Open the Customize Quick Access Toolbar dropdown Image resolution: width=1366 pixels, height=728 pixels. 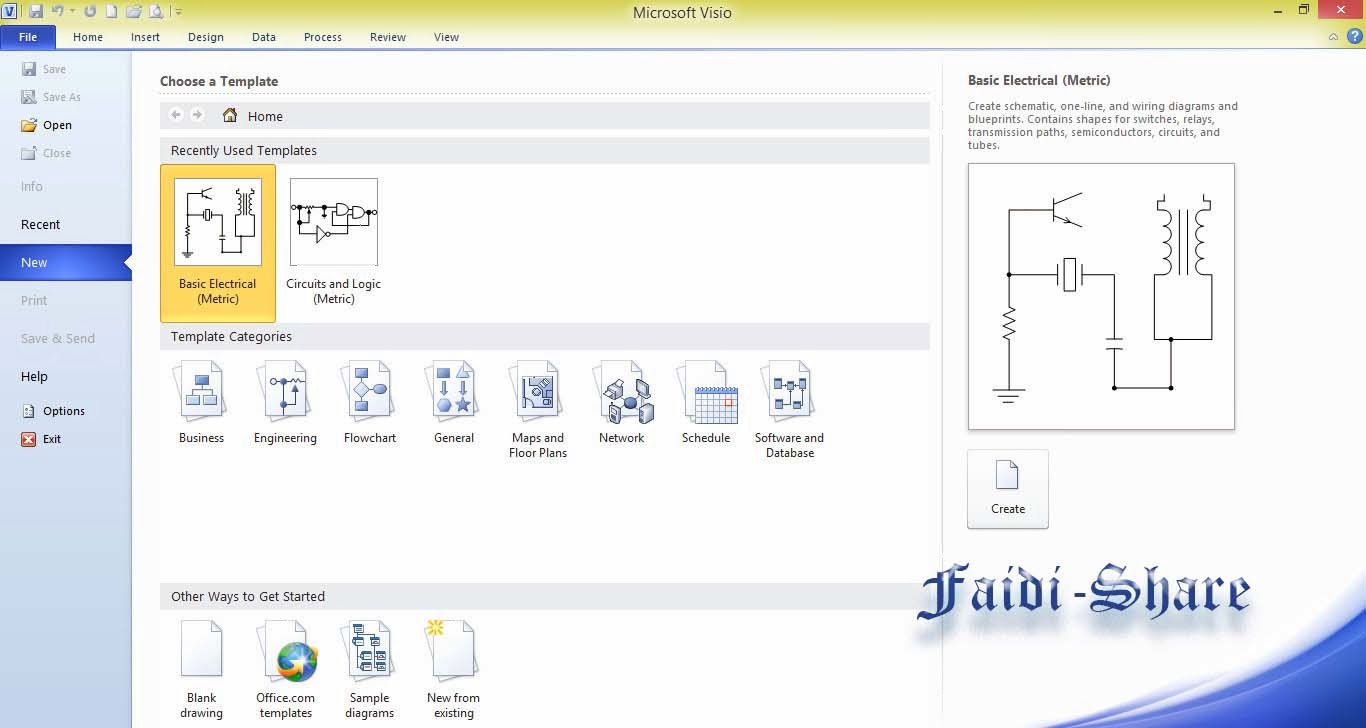(x=178, y=12)
